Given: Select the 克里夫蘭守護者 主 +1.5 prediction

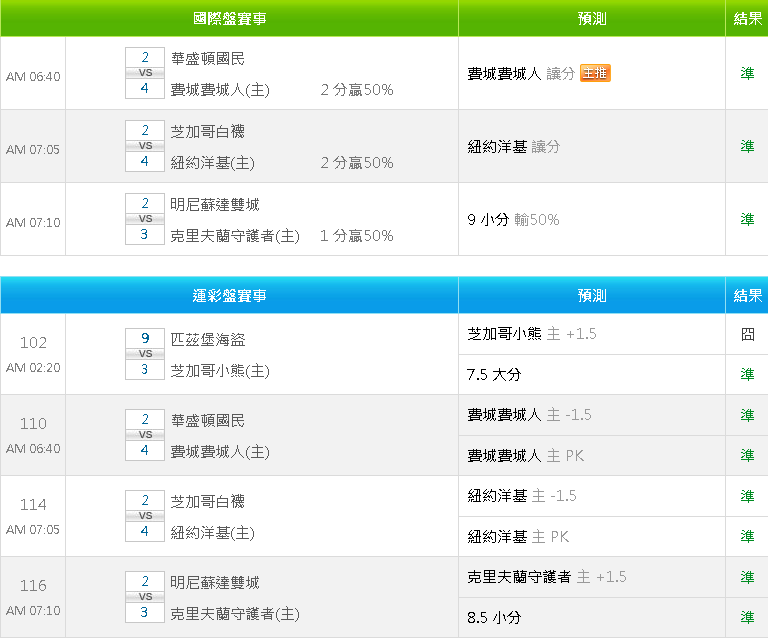Looking at the screenshot, I should click(547, 577).
